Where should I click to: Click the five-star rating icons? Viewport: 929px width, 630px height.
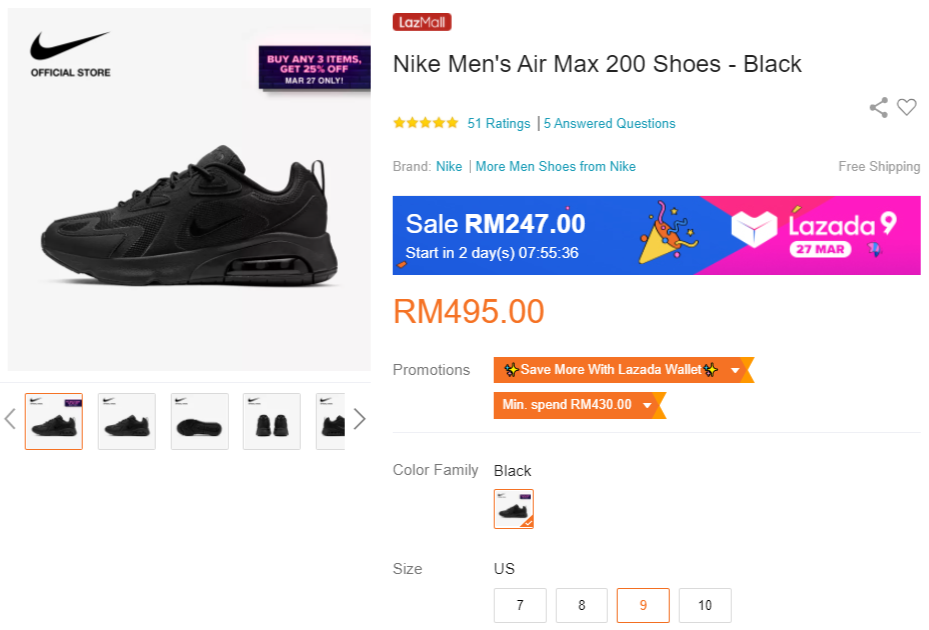pyautogui.click(x=426, y=123)
